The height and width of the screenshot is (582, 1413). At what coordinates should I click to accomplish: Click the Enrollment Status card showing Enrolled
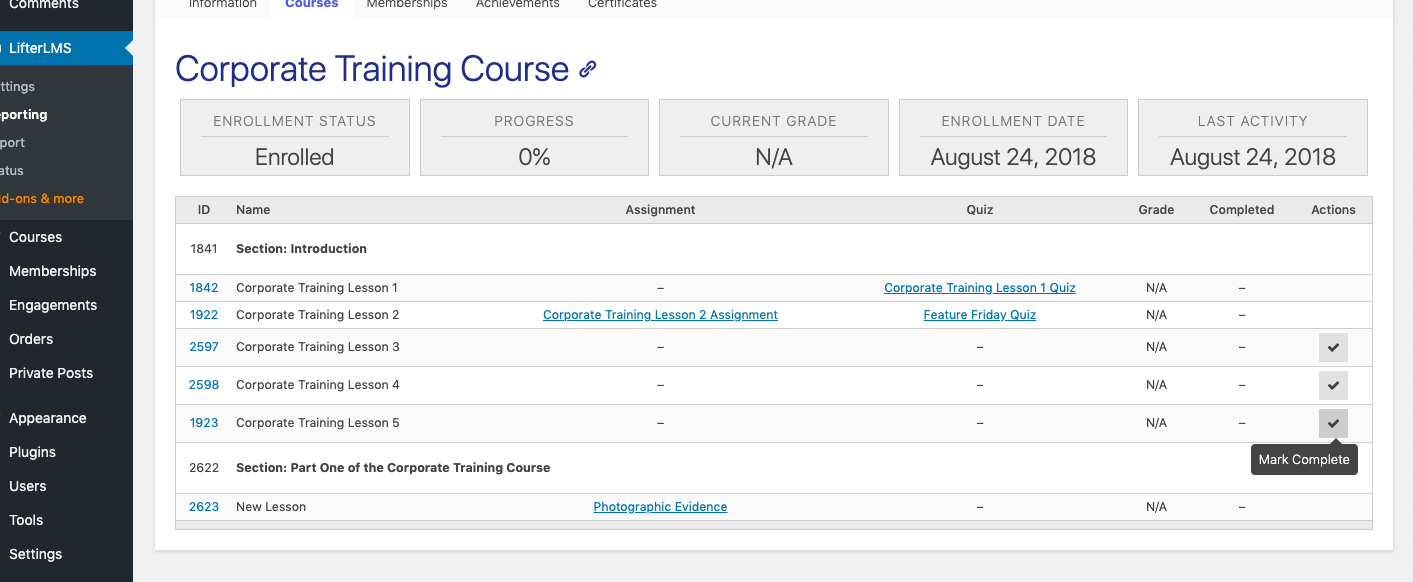point(295,138)
